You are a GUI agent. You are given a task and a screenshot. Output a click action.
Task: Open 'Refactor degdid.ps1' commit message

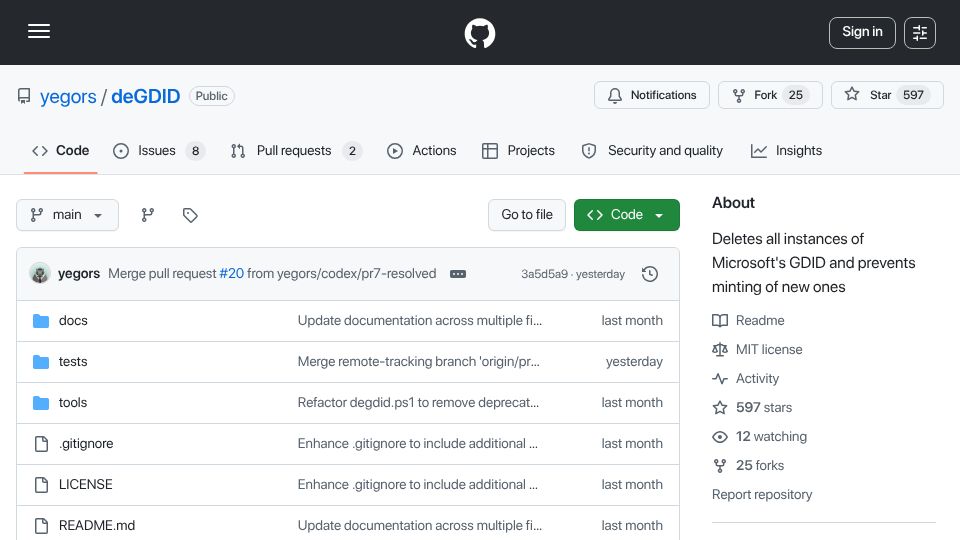click(x=418, y=403)
